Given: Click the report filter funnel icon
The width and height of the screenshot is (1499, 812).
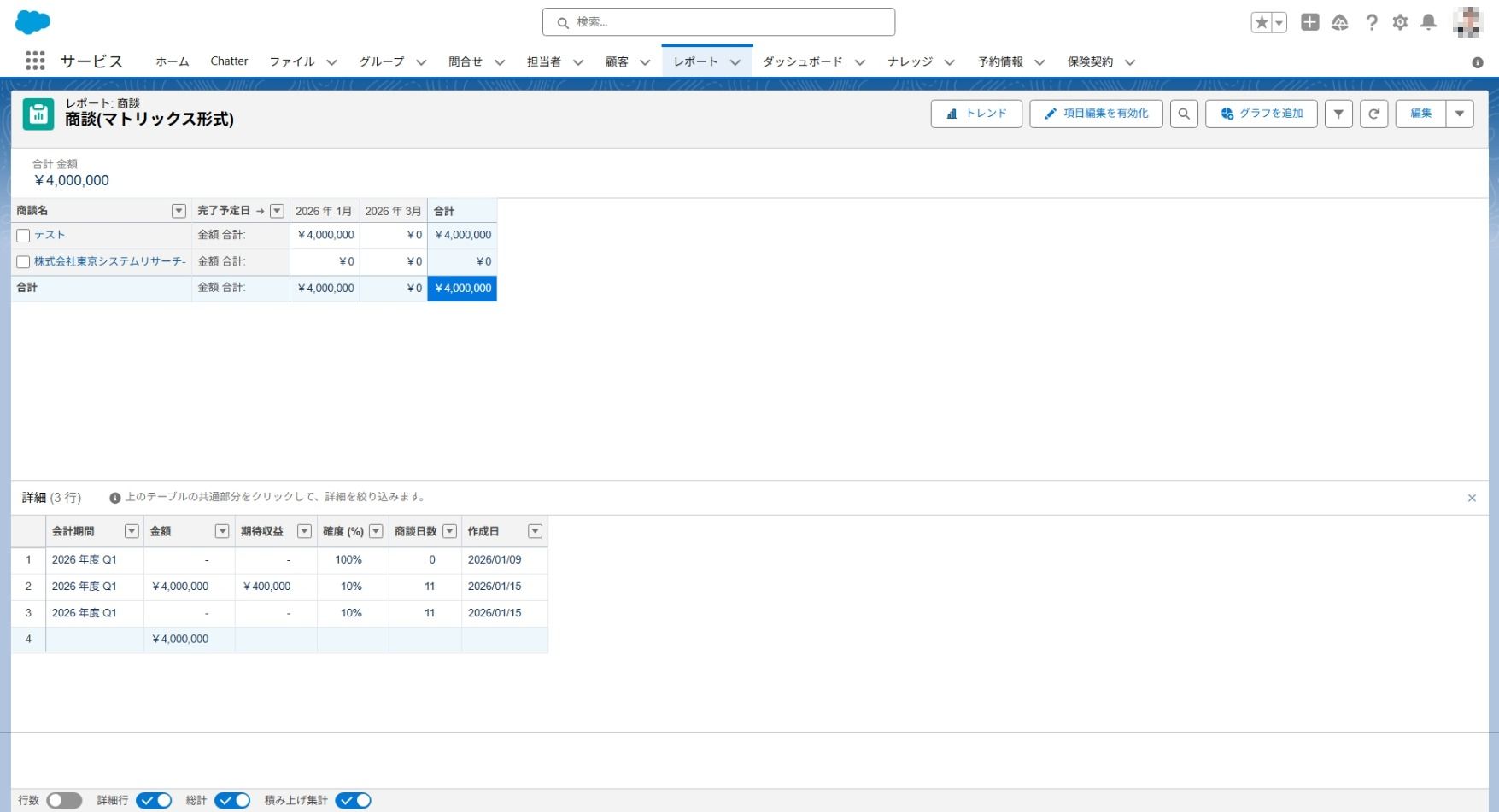Looking at the screenshot, I should 1338,114.
